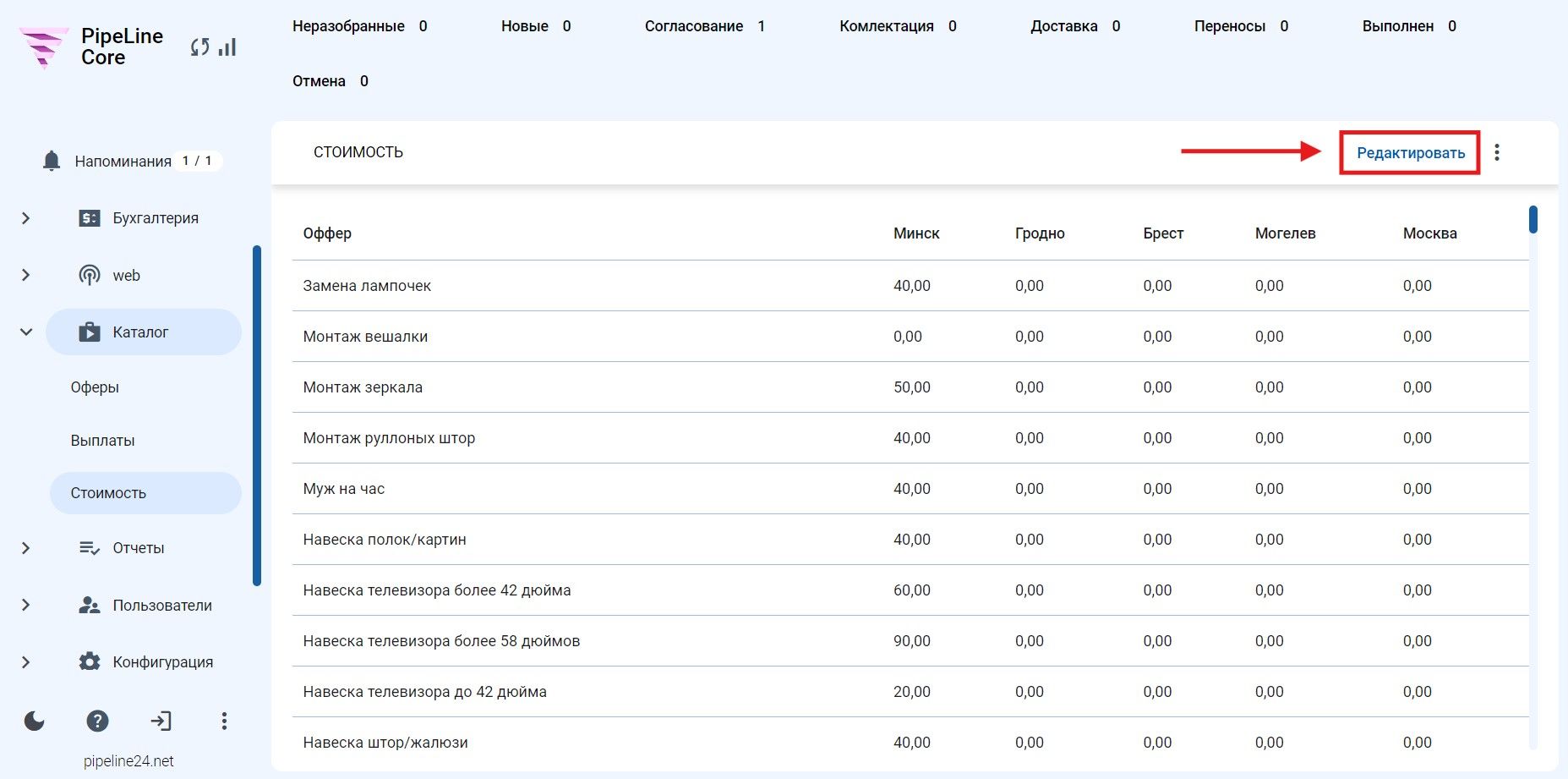Select the Стоимость submenu item
The image size is (1568, 779).
[x=145, y=493]
